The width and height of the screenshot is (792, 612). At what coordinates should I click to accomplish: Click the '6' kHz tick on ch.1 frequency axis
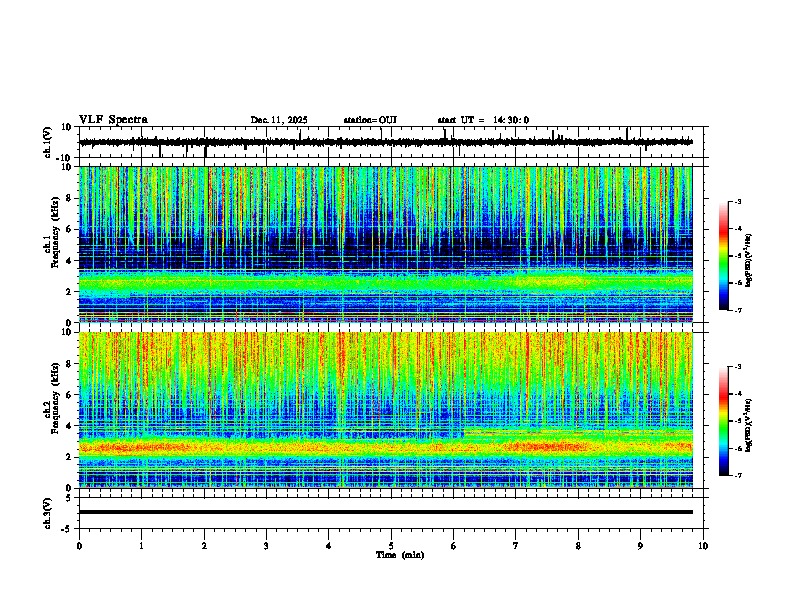coord(69,230)
